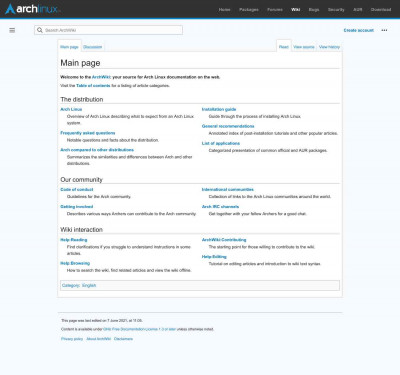
Task: Open AUR in the top navigation
Action: click(x=358, y=10)
